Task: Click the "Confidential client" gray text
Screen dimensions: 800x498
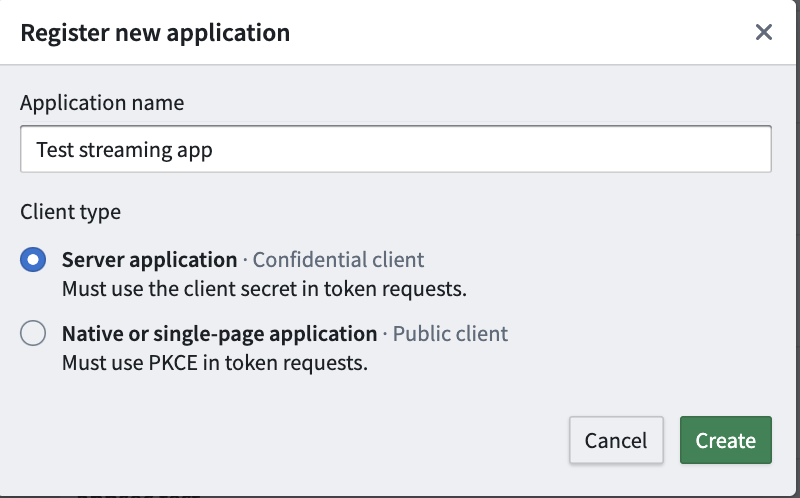Action: pos(338,260)
